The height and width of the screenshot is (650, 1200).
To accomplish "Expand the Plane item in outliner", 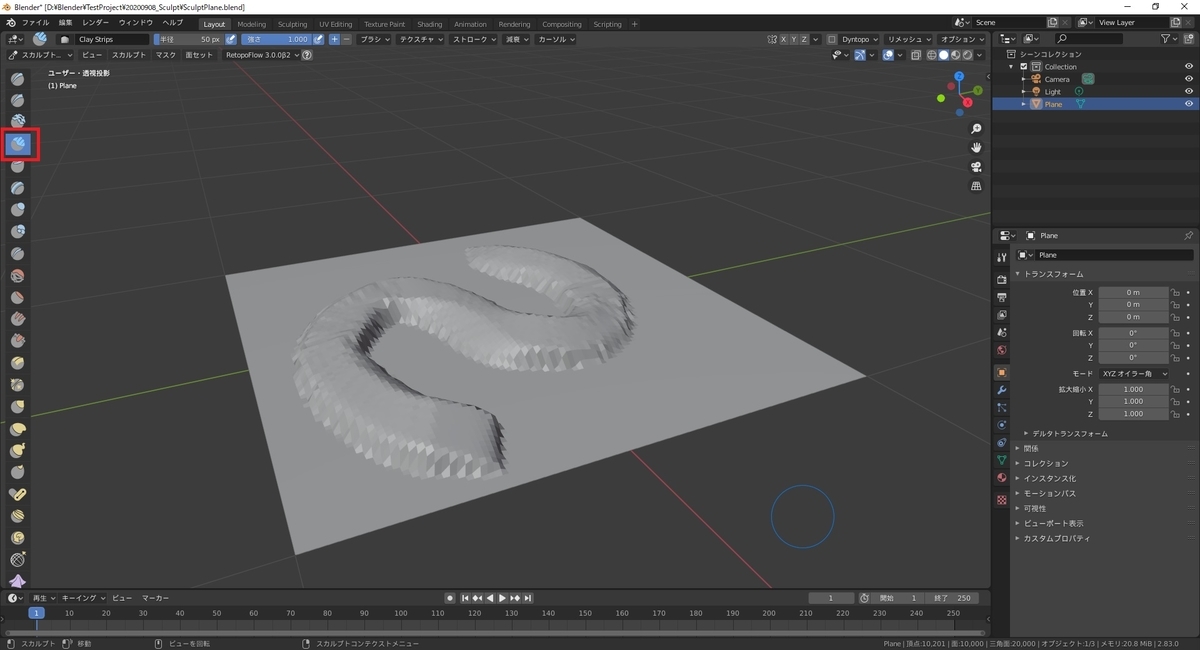I will tap(1023, 104).
